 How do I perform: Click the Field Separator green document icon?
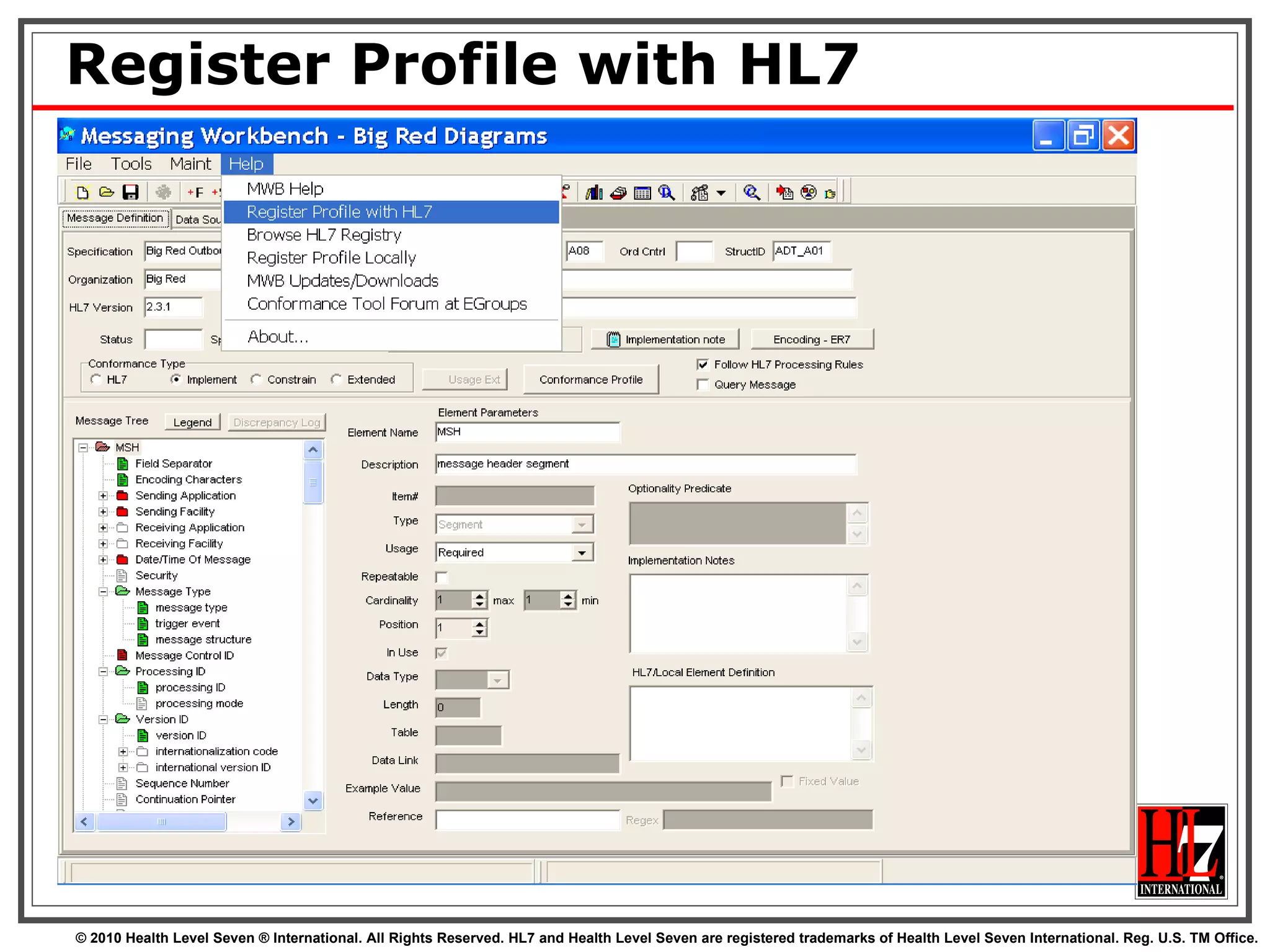[x=123, y=464]
